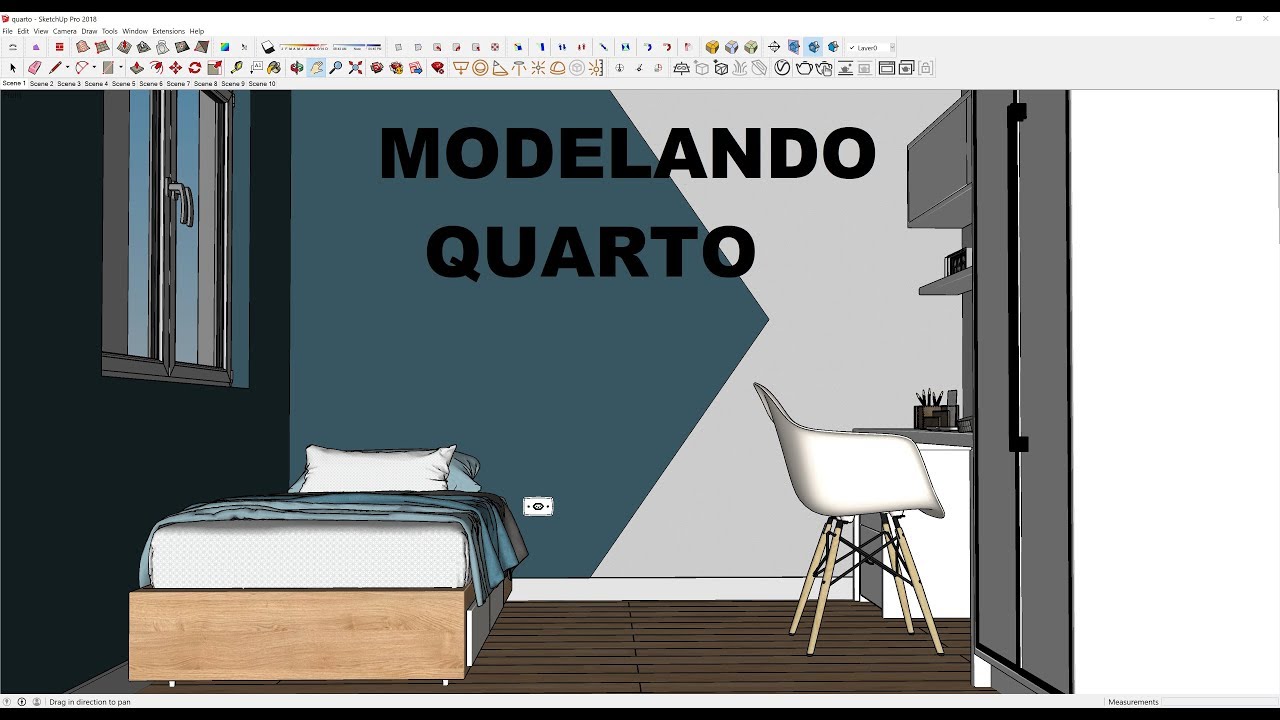This screenshot has height=720, width=1280.
Task: Pick the Move tool with four red arrows
Action: (175, 68)
